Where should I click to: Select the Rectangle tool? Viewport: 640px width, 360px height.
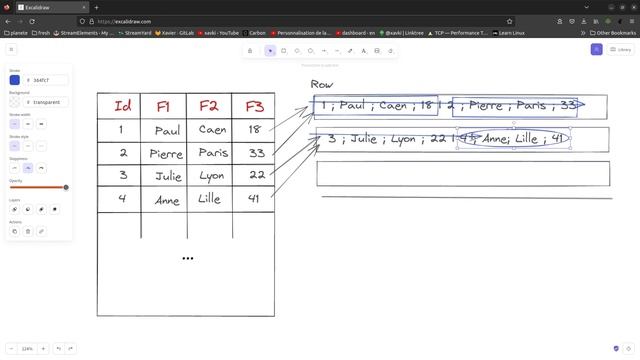click(284, 51)
